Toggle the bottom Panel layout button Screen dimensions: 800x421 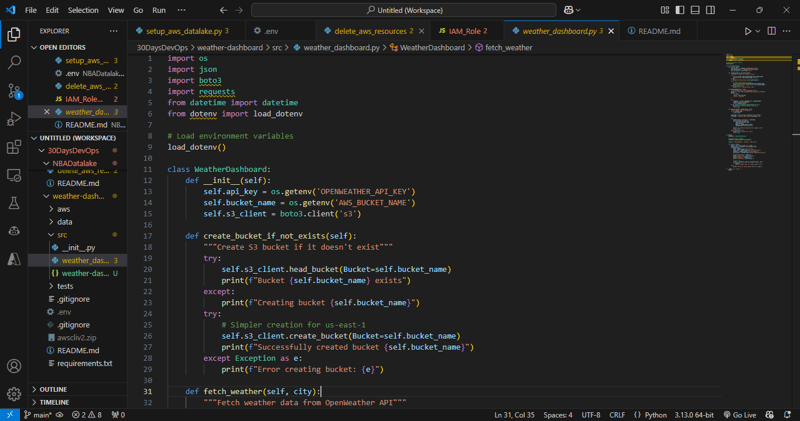click(695, 10)
